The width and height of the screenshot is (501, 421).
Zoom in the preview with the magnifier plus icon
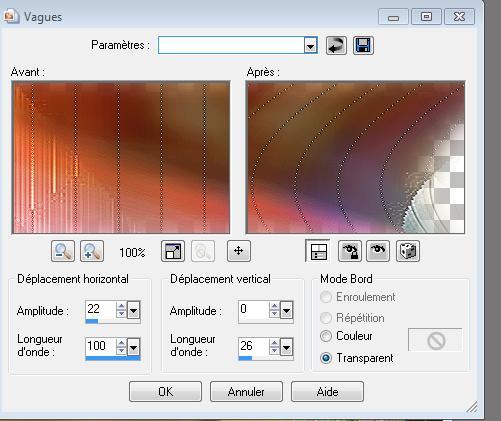92,251
